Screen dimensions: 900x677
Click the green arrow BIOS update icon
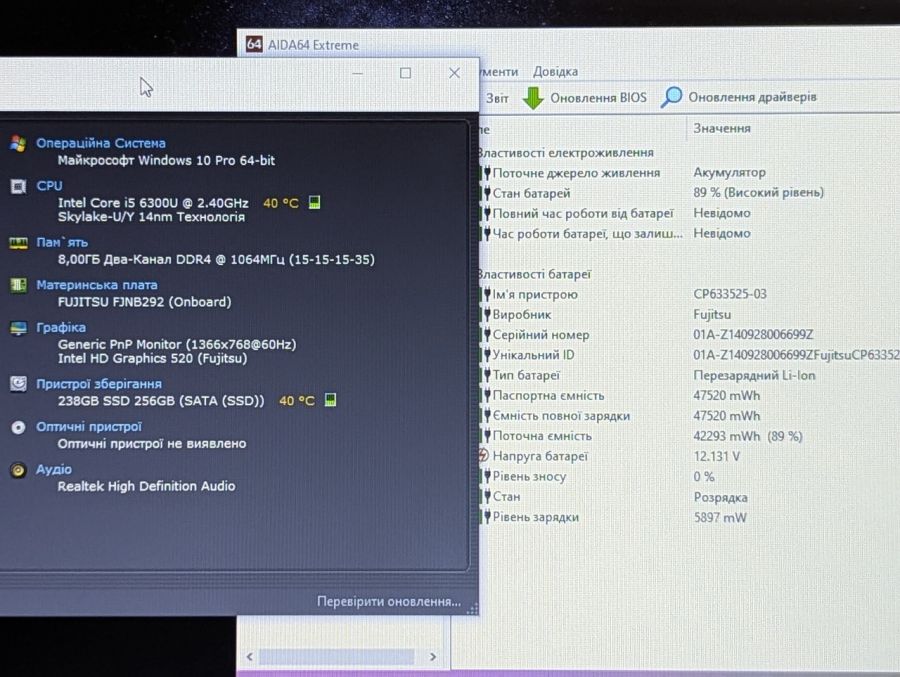(x=533, y=98)
